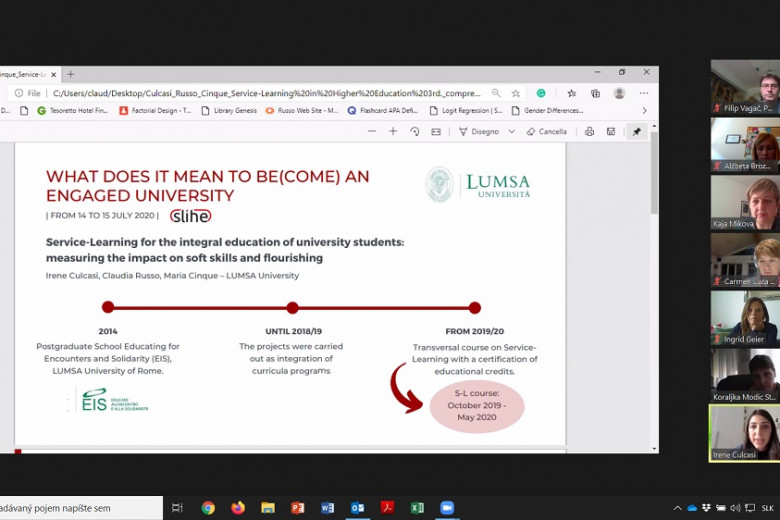Open Firefox from the taskbar
This screenshot has height=520, width=780.
point(238,508)
